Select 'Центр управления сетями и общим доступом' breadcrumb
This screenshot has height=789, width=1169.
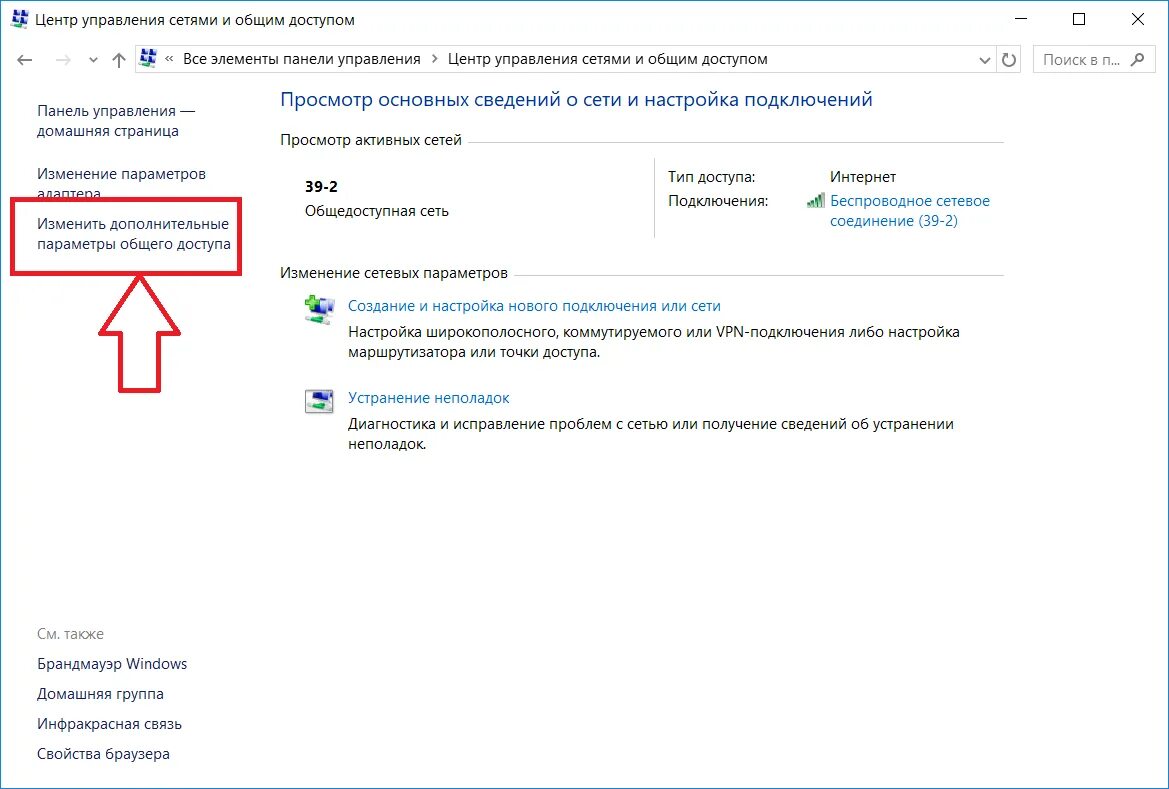[608, 59]
